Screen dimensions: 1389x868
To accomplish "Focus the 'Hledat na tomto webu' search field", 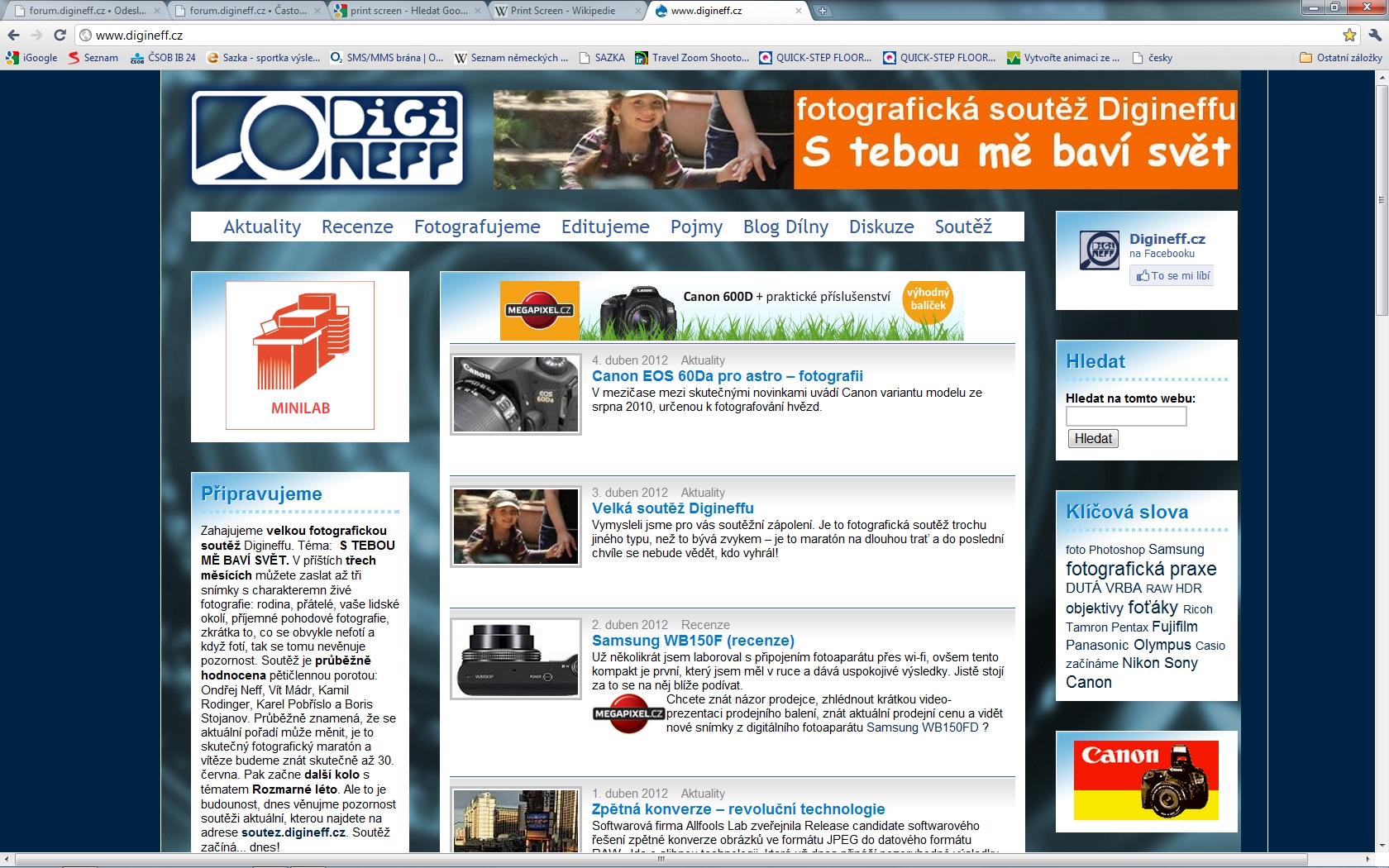I will tap(1125, 417).
